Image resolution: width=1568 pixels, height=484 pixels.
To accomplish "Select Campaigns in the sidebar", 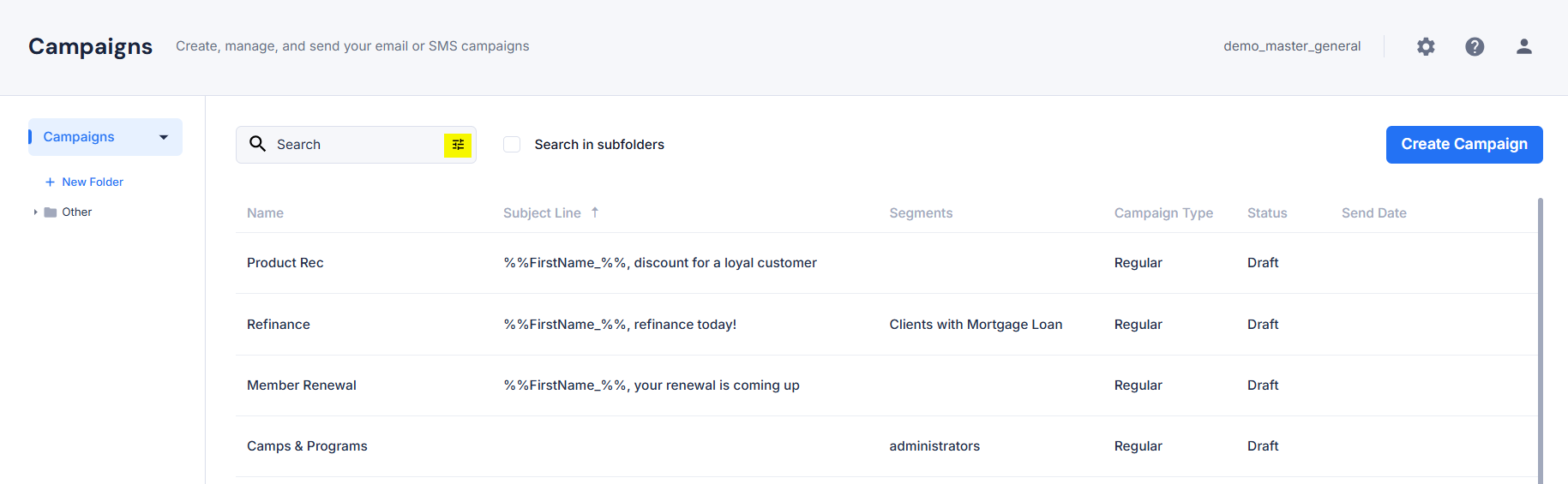I will [79, 137].
